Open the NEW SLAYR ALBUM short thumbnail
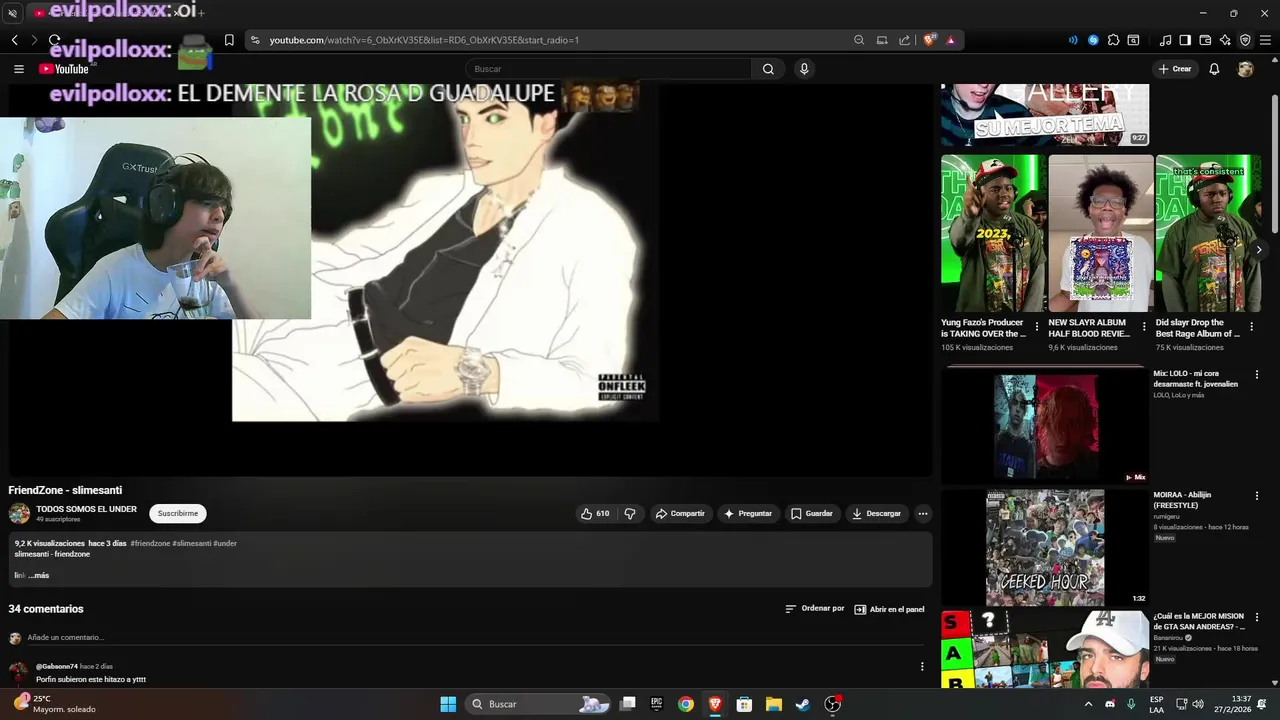The height and width of the screenshot is (720, 1280). [x=1101, y=233]
